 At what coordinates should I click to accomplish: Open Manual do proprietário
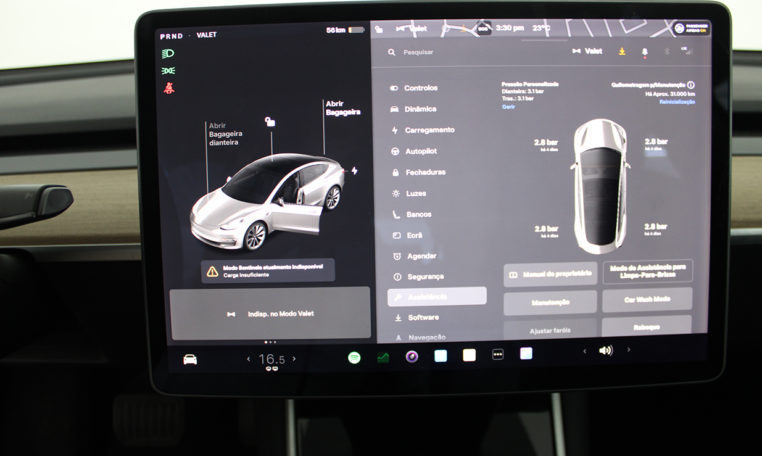click(x=550, y=274)
